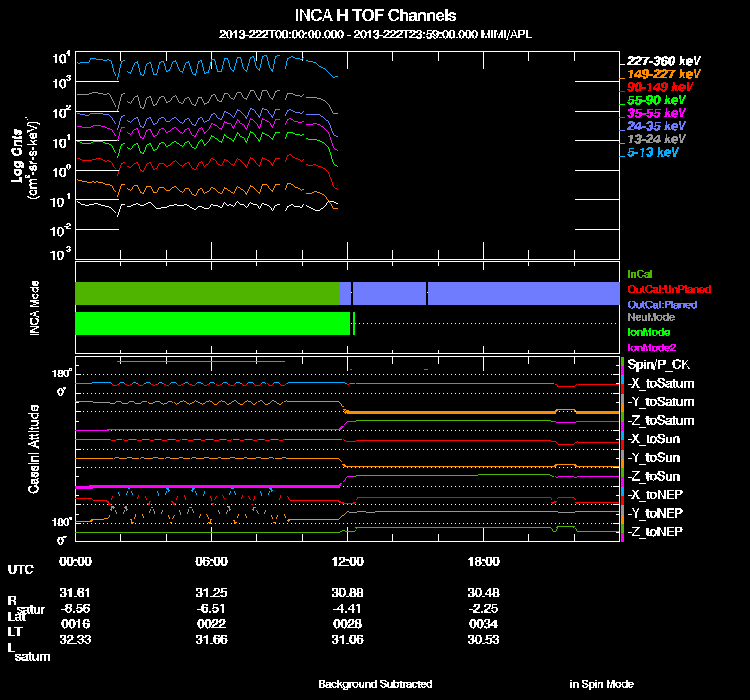Select the 35-55 keV legend label
Screen dimensions: 750x700
coord(656,113)
